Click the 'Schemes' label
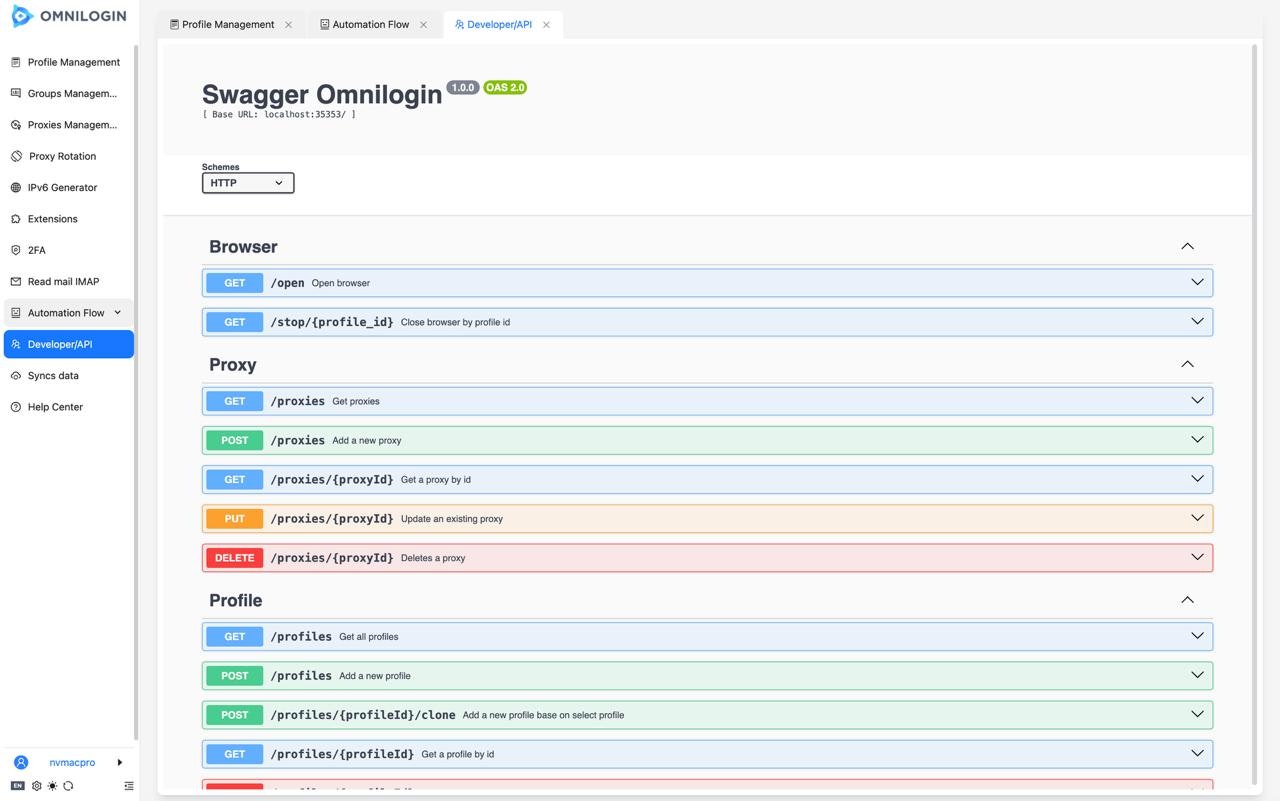The width and height of the screenshot is (1280, 801). coord(221,167)
